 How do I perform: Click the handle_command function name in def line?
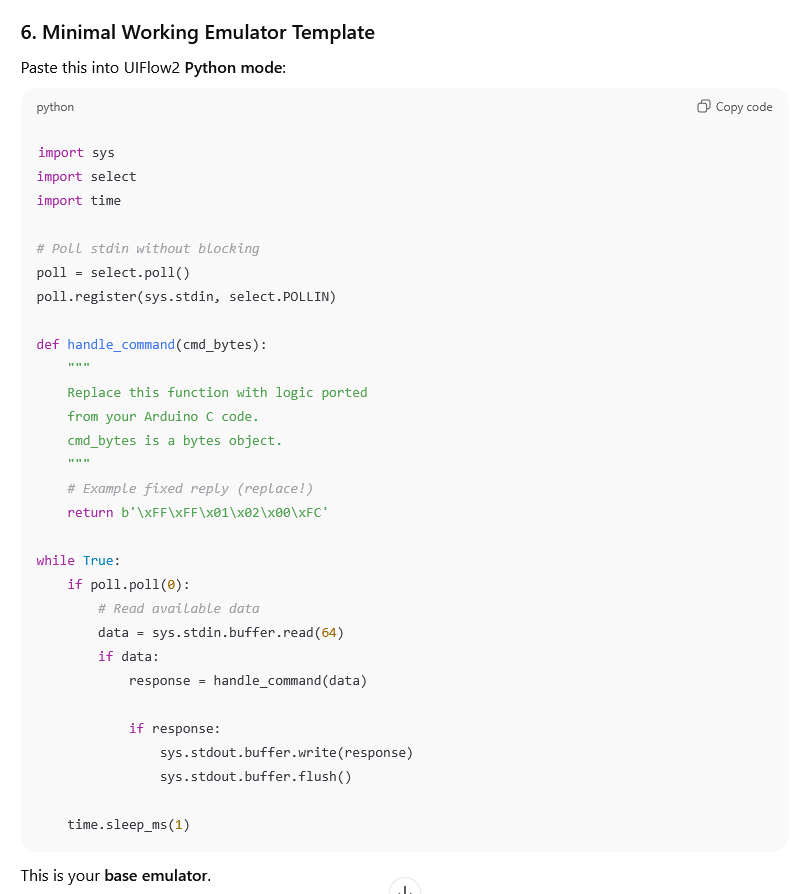(x=121, y=345)
